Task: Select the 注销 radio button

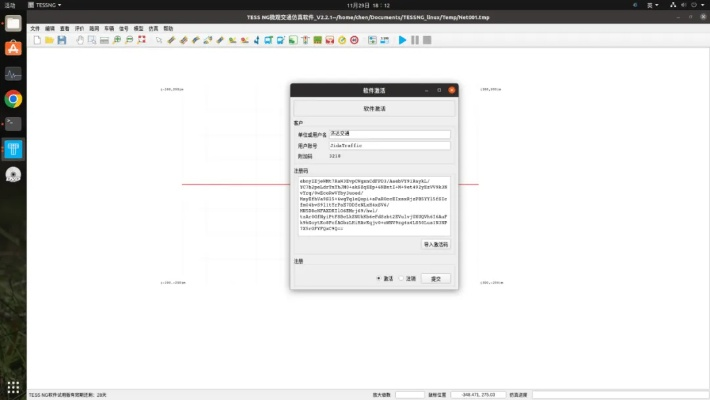Action: [401, 279]
